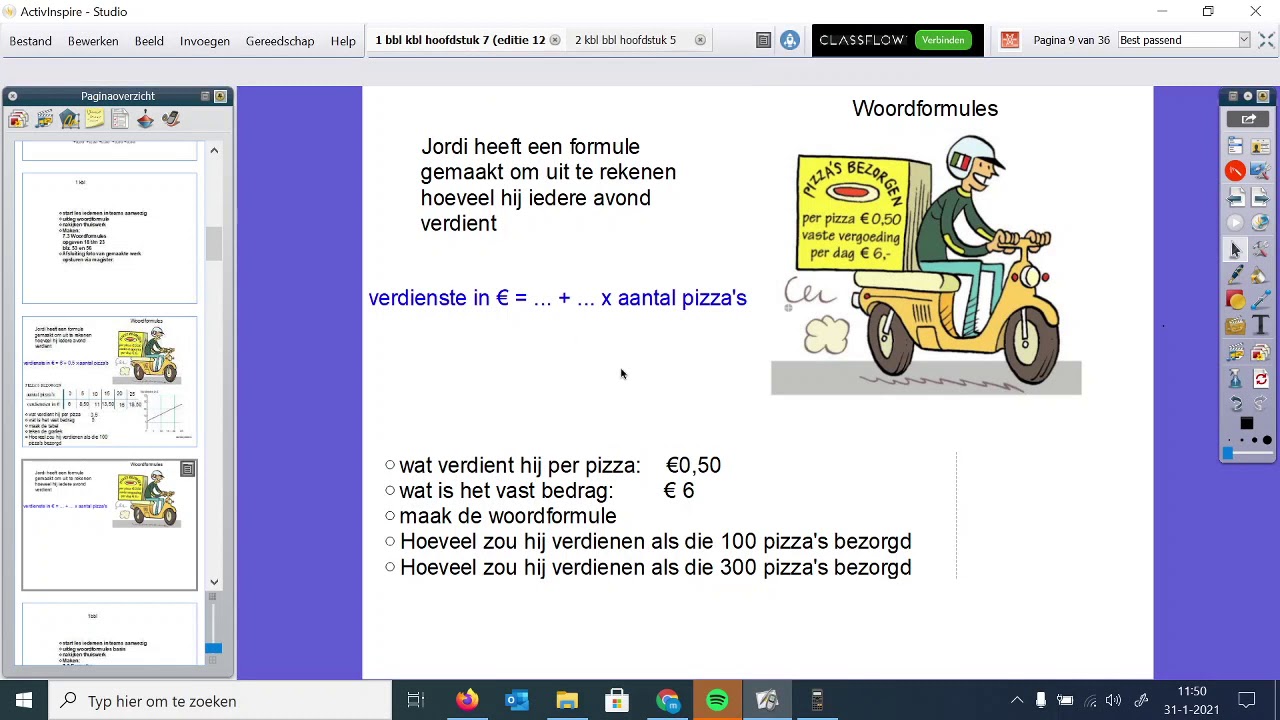Click the Windows search box
This screenshot has height=720, width=1280.
tap(220, 701)
